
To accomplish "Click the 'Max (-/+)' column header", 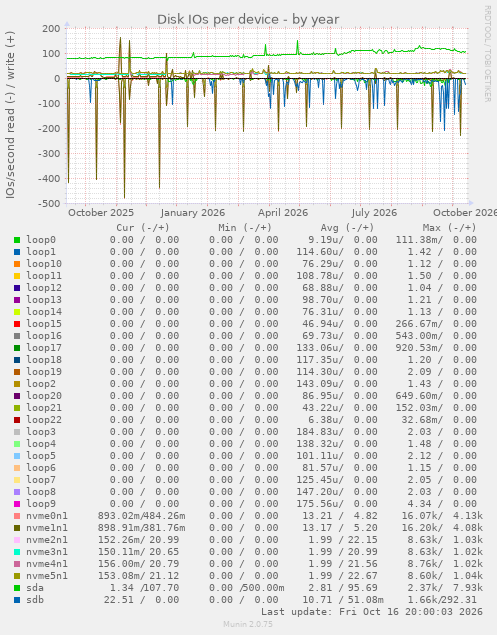I will pyautogui.click(x=449, y=228).
